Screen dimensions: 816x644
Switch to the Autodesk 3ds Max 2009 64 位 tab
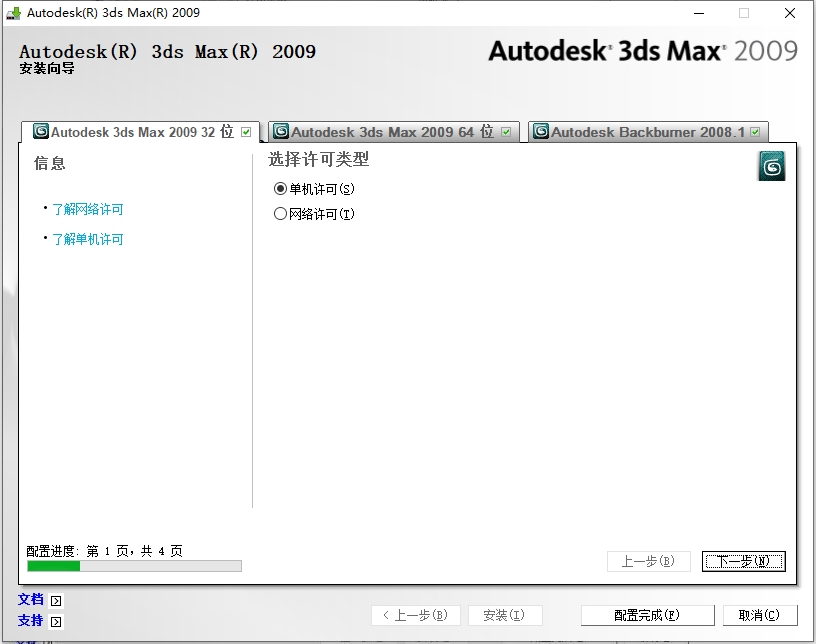coord(392,132)
